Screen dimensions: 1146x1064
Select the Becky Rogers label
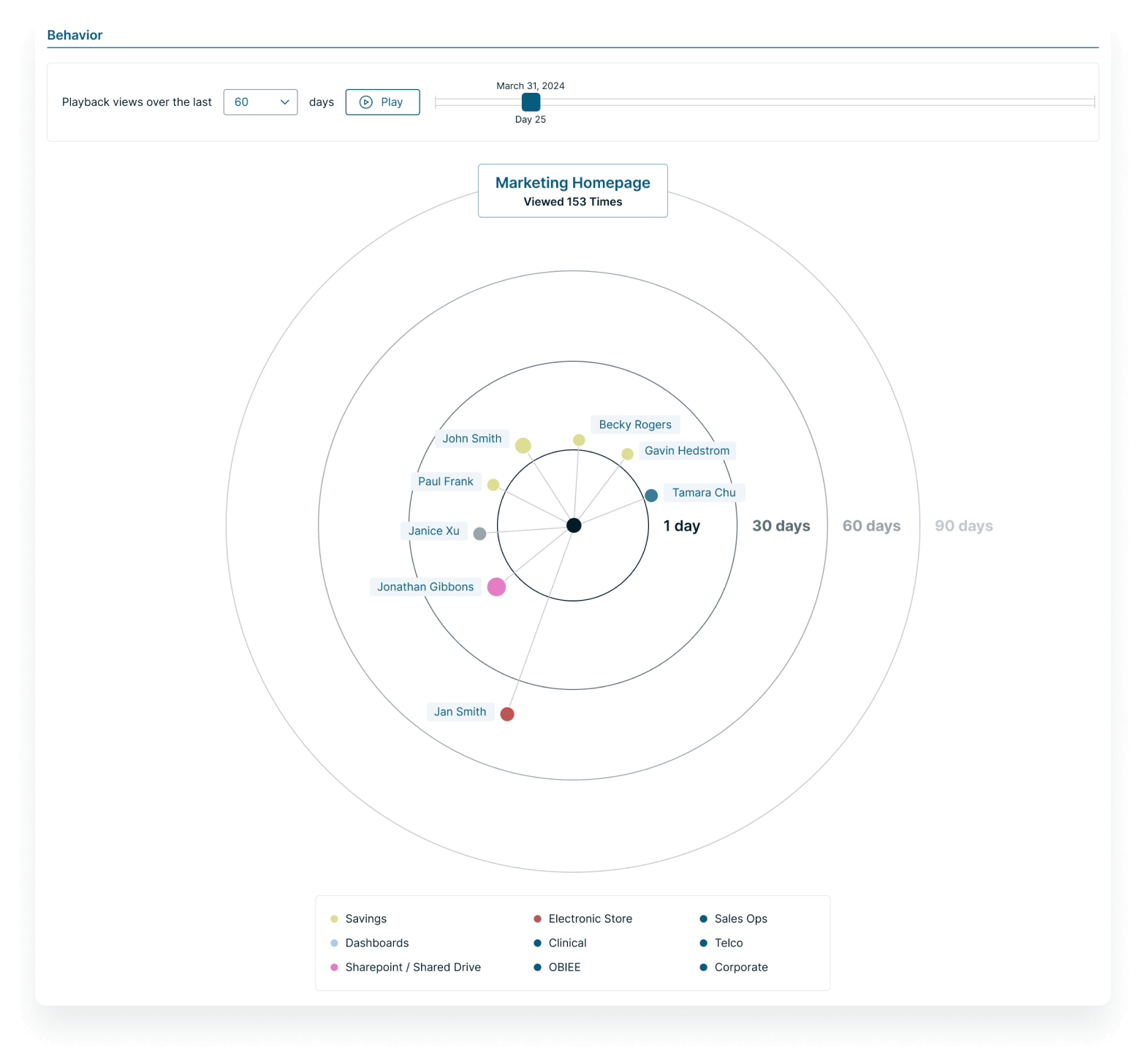tap(635, 425)
